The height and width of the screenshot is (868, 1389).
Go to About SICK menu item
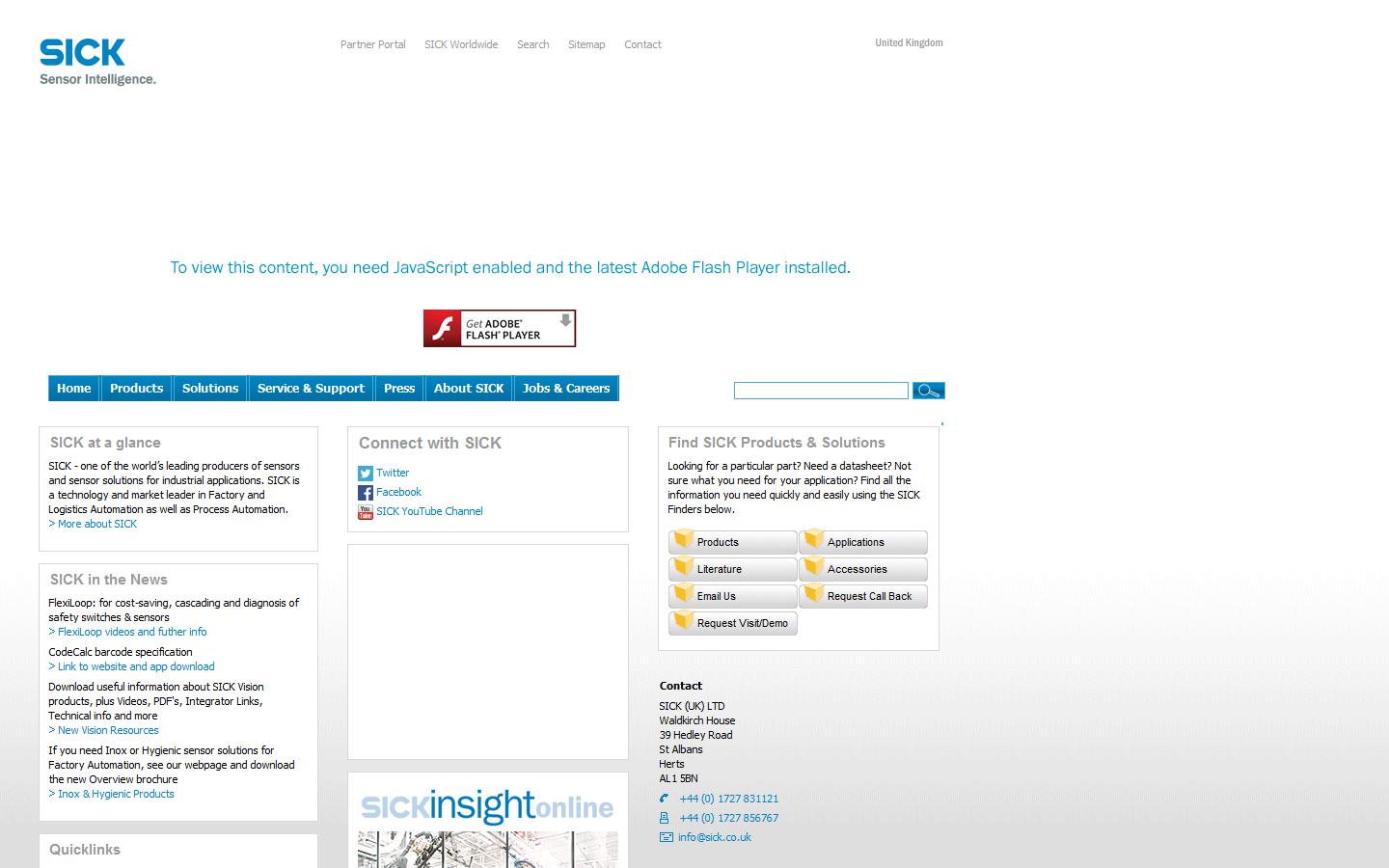pos(469,389)
